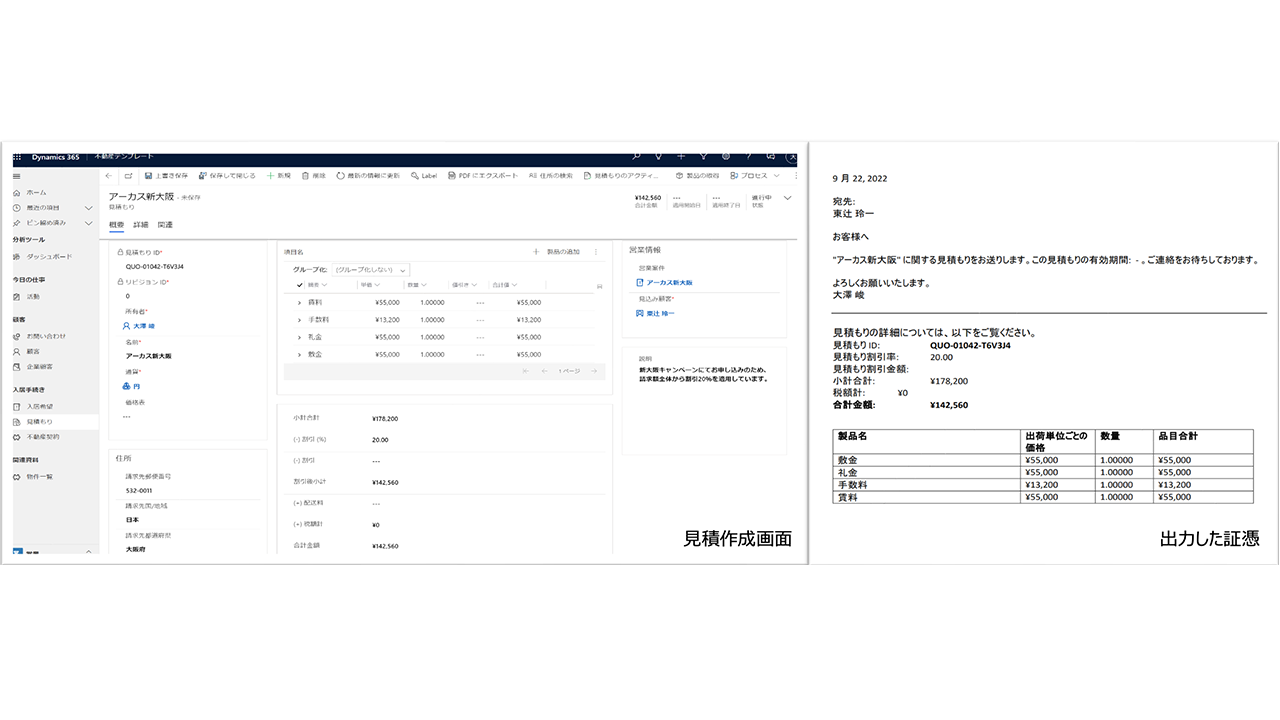Expand the 手数料 row in the grid
This screenshot has height=720, width=1280.
299,320
